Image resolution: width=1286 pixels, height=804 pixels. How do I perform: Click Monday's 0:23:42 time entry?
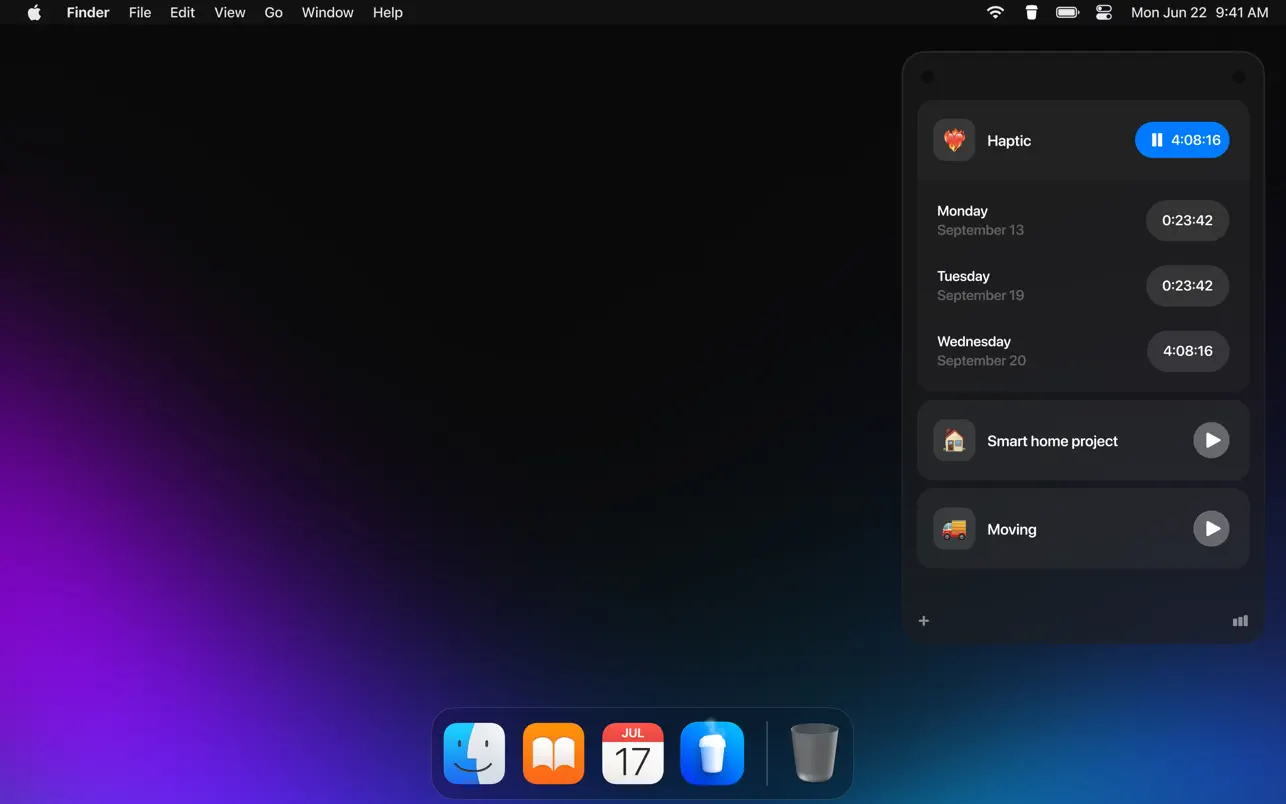(1187, 220)
